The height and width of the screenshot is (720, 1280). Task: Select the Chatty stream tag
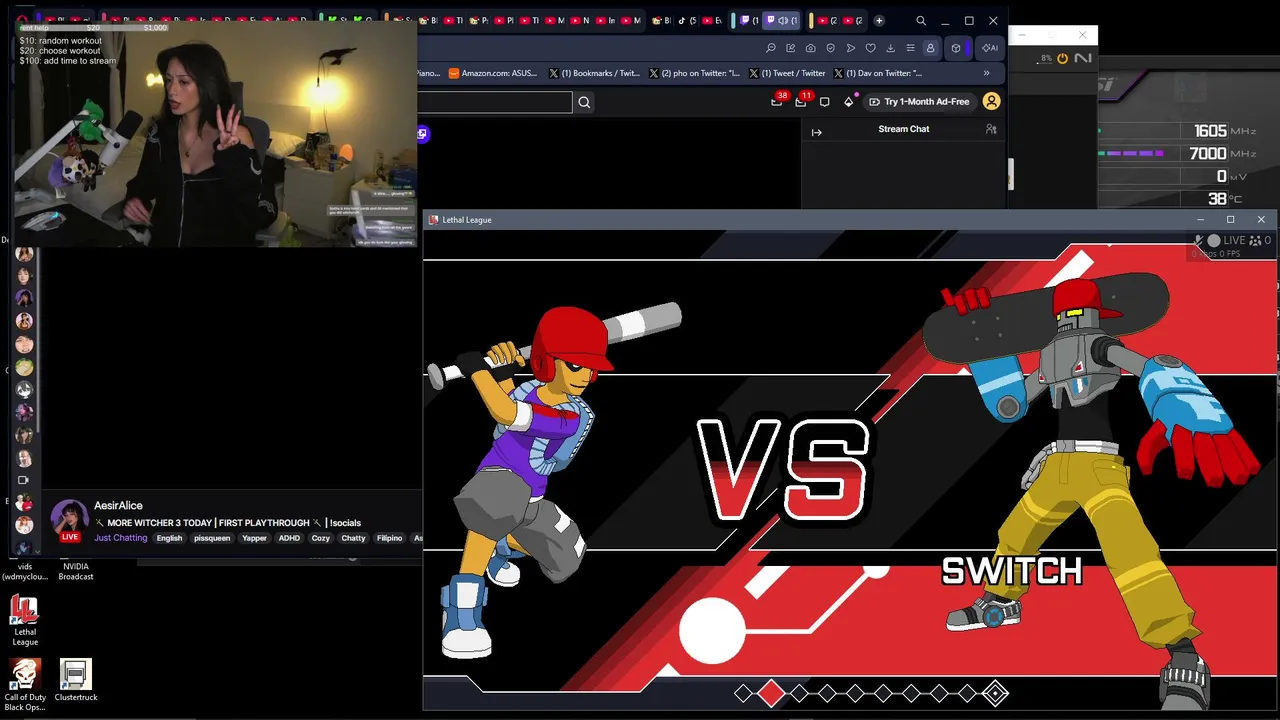coord(354,538)
